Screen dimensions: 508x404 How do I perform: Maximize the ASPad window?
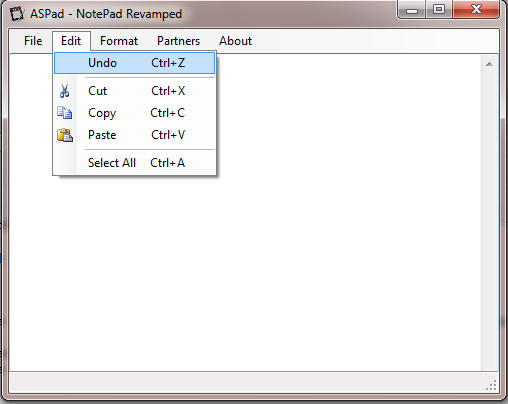pos(439,9)
